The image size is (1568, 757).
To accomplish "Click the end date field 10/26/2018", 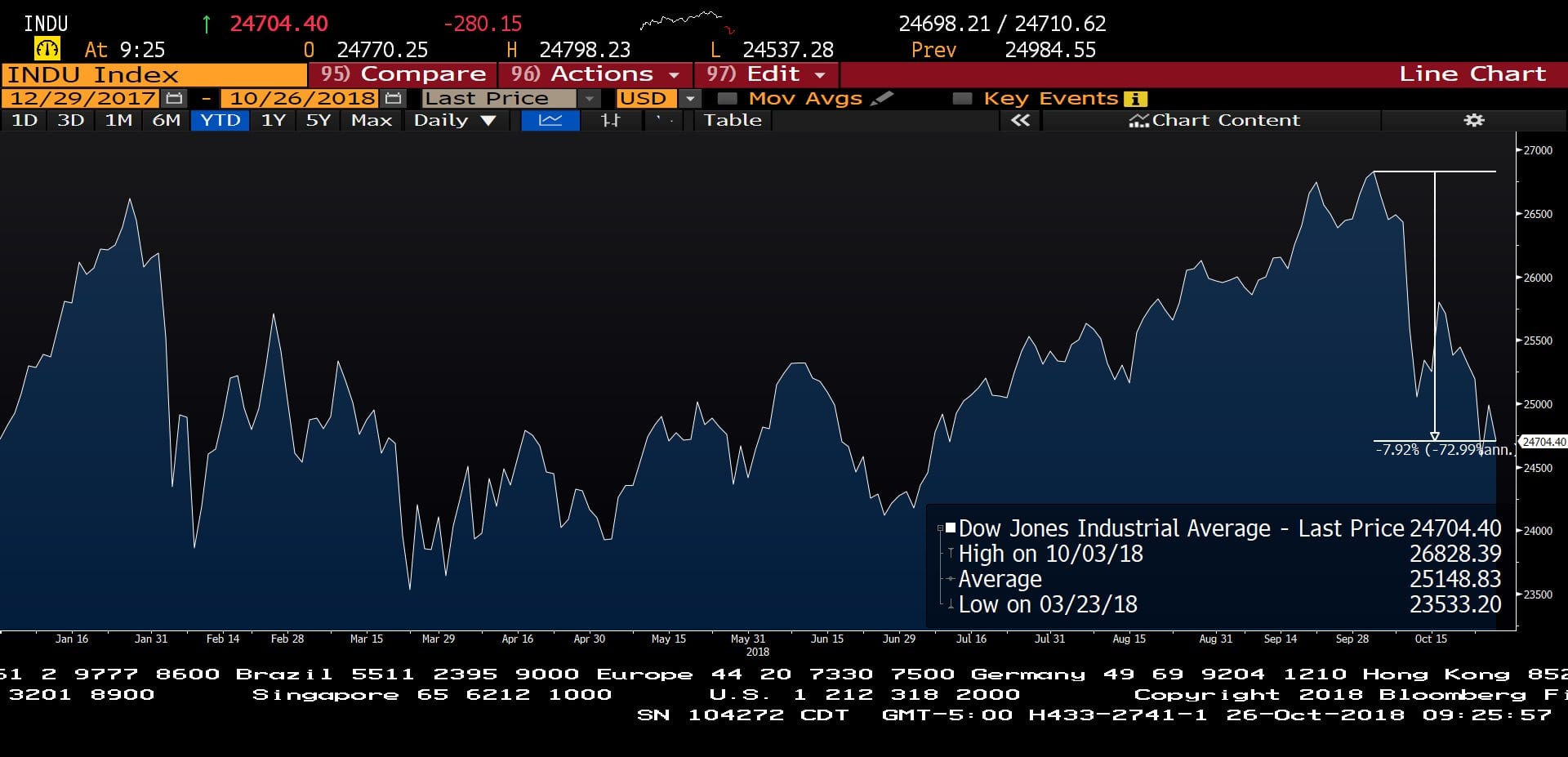I will tap(301, 98).
